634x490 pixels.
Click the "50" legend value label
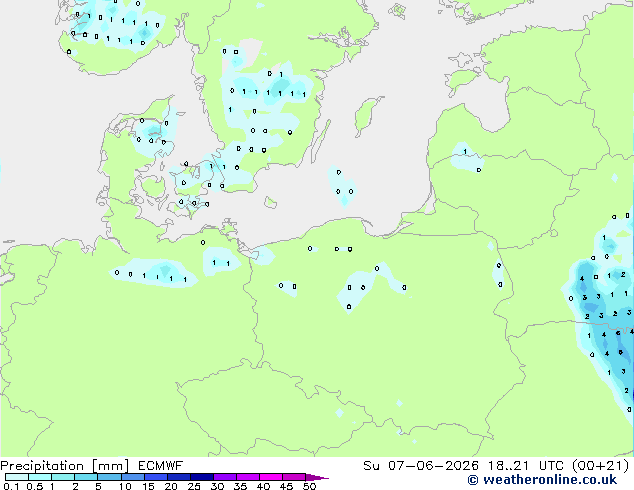click(x=309, y=486)
